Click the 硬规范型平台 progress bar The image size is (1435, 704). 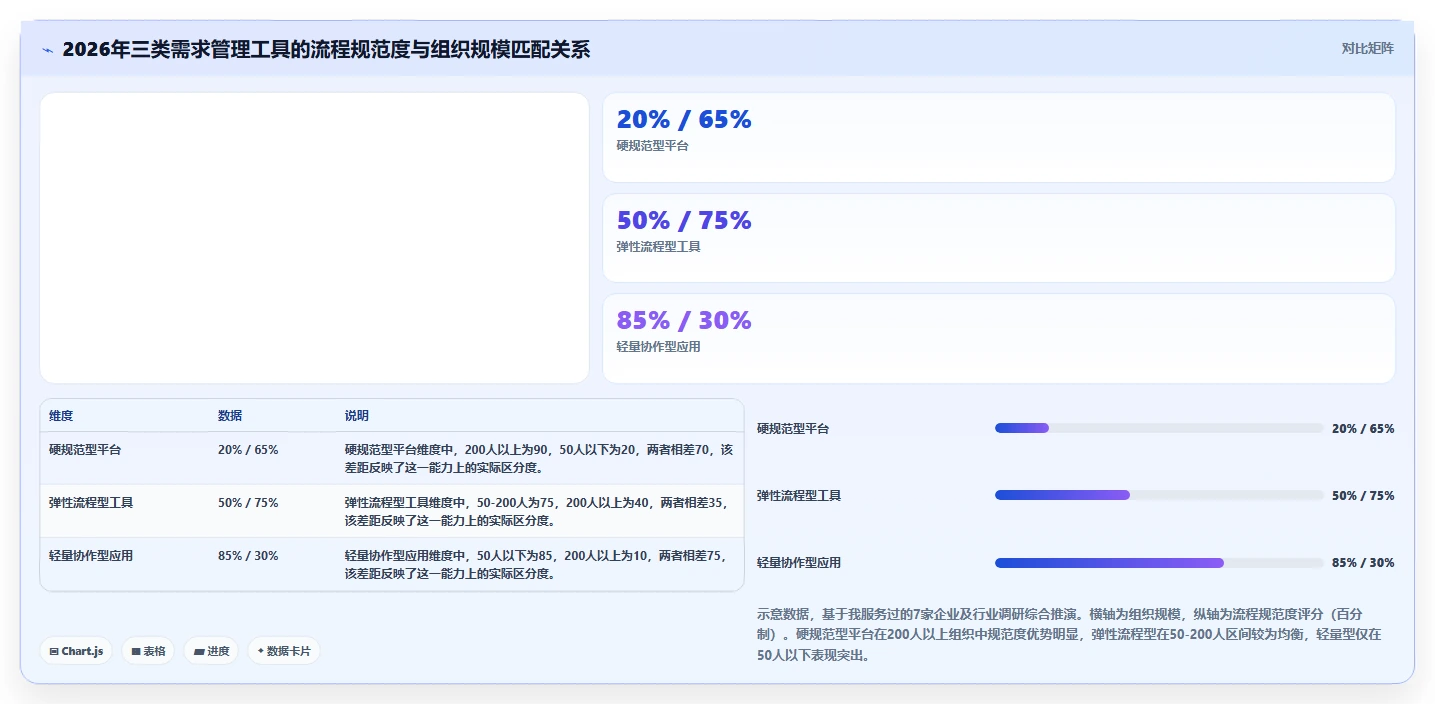click(1159, 428)
